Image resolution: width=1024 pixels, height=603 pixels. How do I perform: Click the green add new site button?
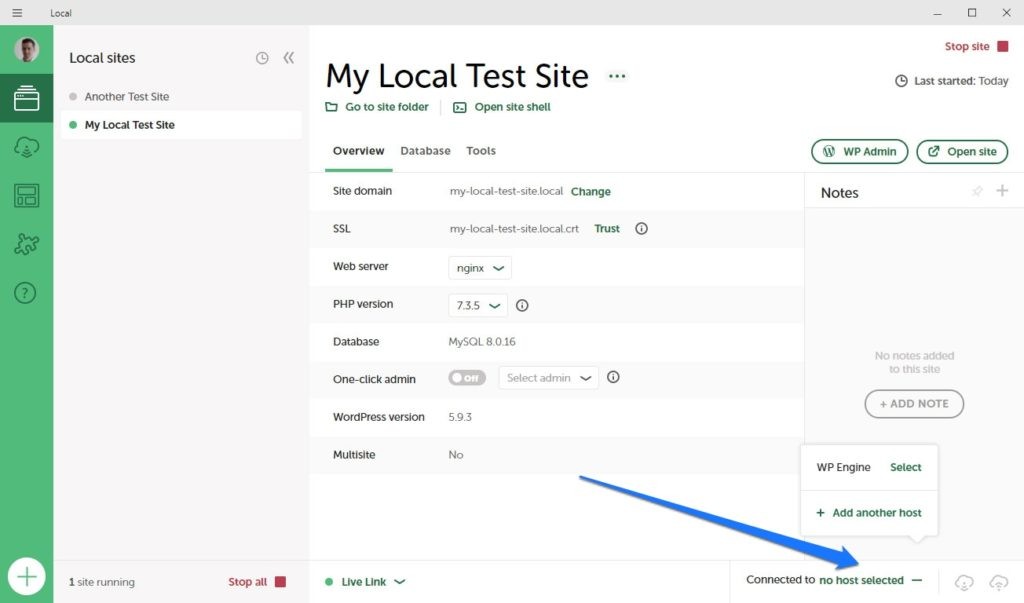[x=27, y=577]
